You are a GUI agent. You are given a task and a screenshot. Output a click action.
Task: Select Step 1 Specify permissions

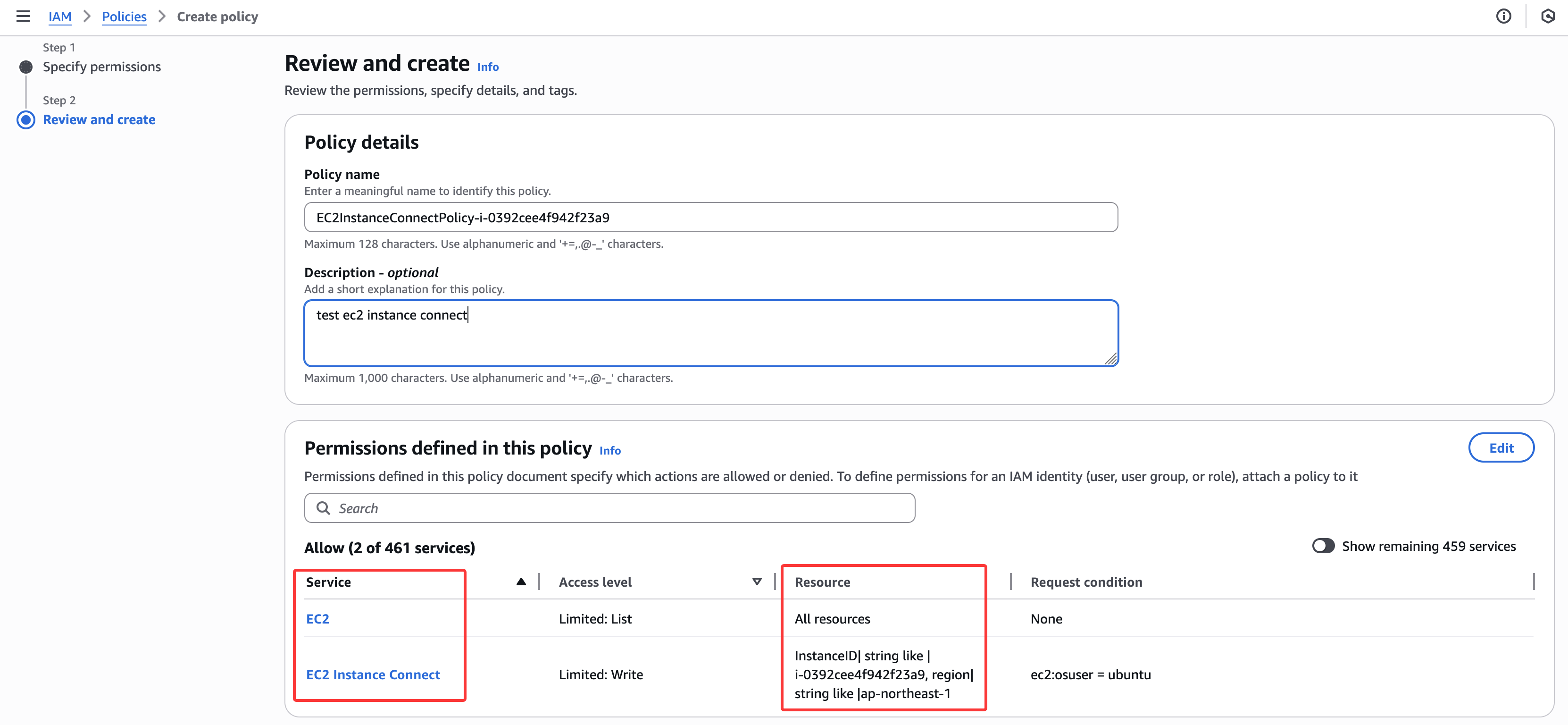coord(101,67)
